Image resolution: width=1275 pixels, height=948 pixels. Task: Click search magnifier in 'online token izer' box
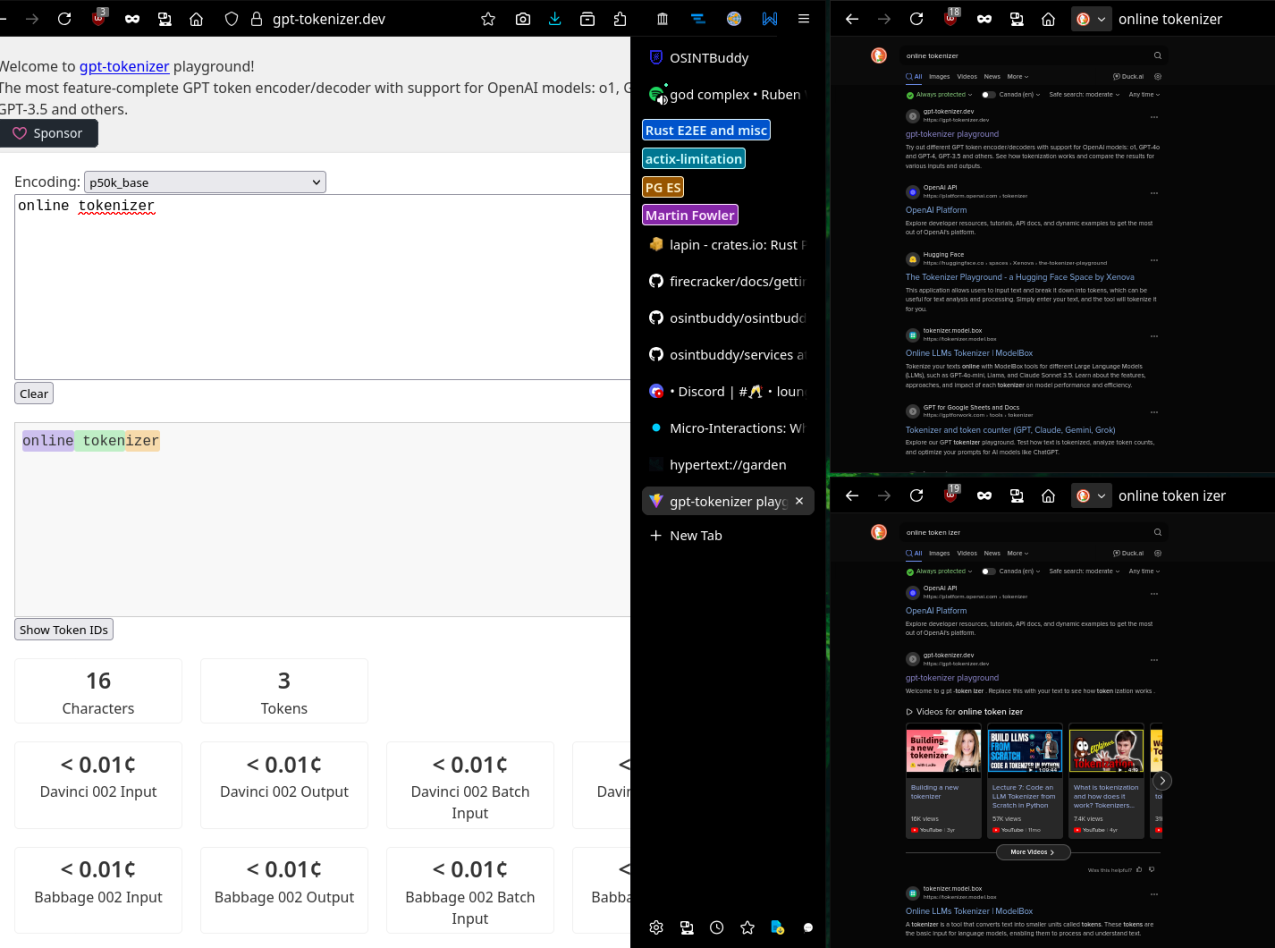pyautogui.click(x=1158, y=533)
